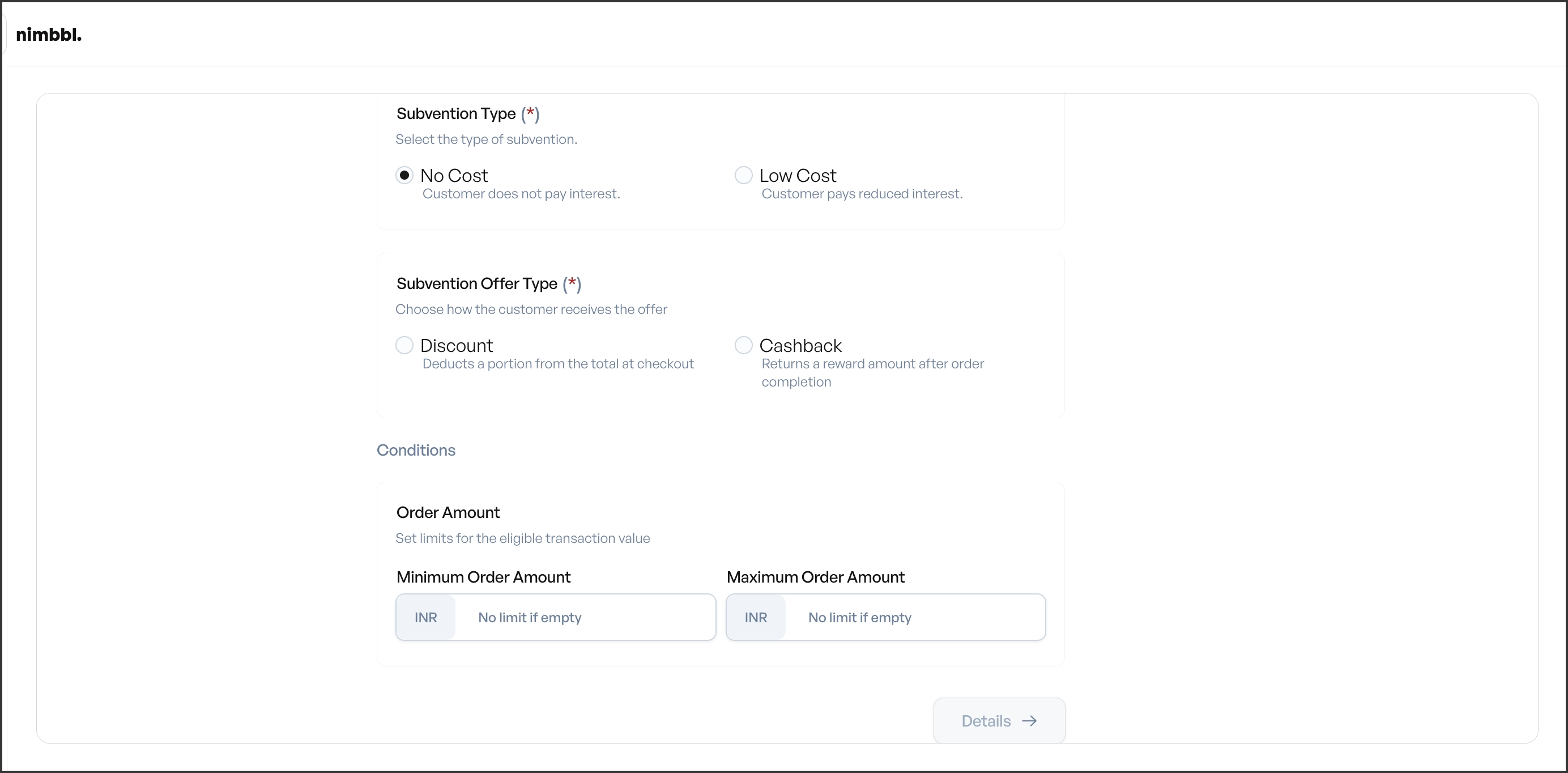Click the nimbbl logo
The width and height of the screenshot is (1568, 773).
tap(49, 35)
